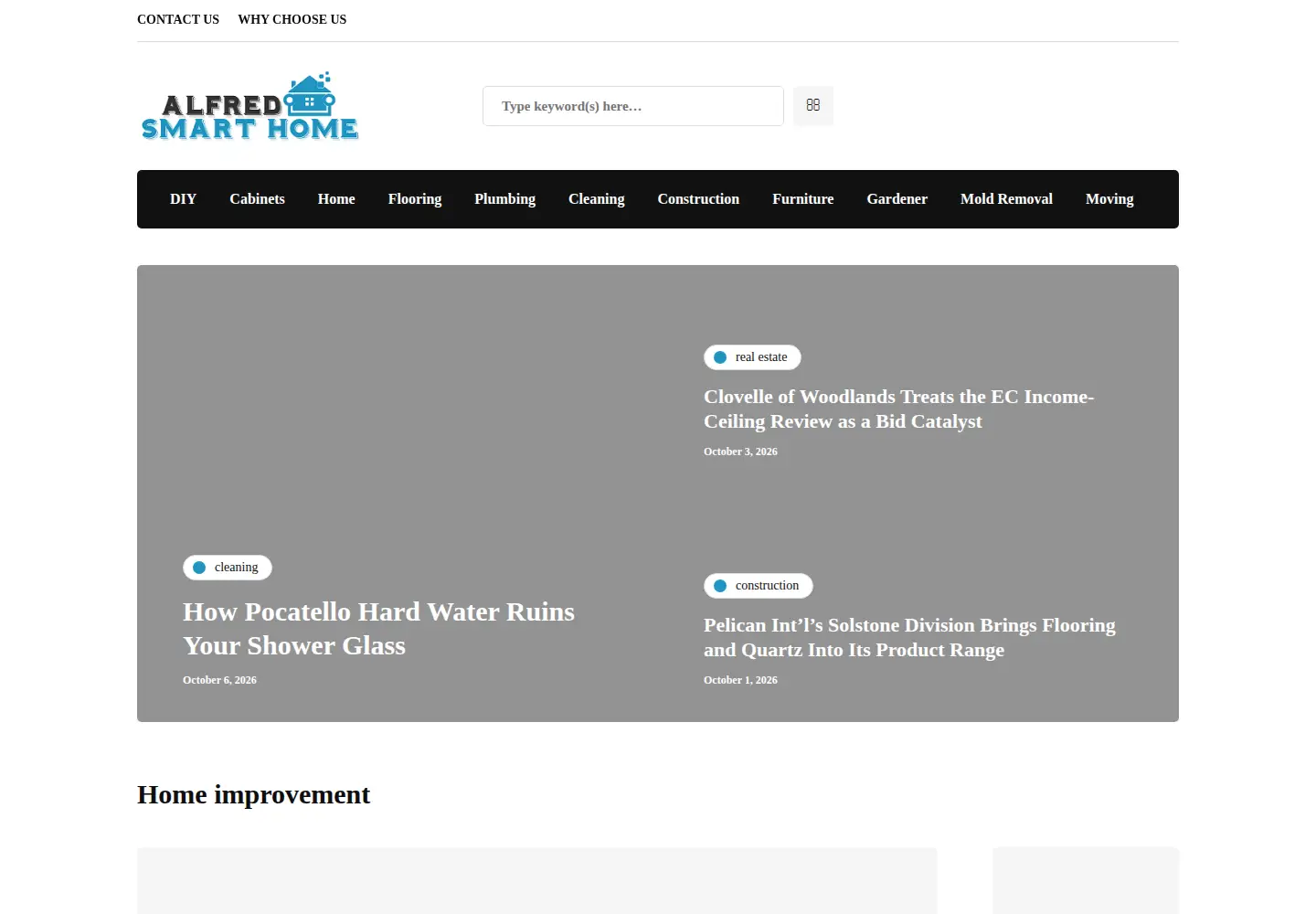Click the Alfred Smart Home logo
Image resolution: width=1316 pixels, height=914 pixels.
point(249,106)
